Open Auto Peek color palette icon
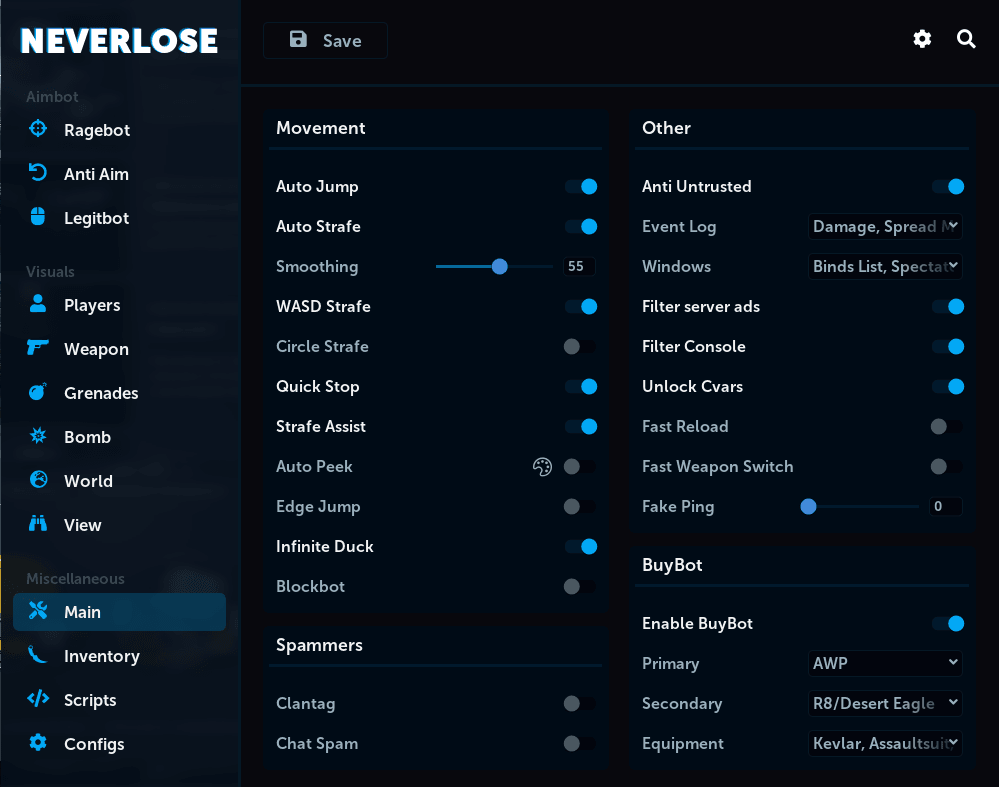999x787 pixels. [542, 467]
